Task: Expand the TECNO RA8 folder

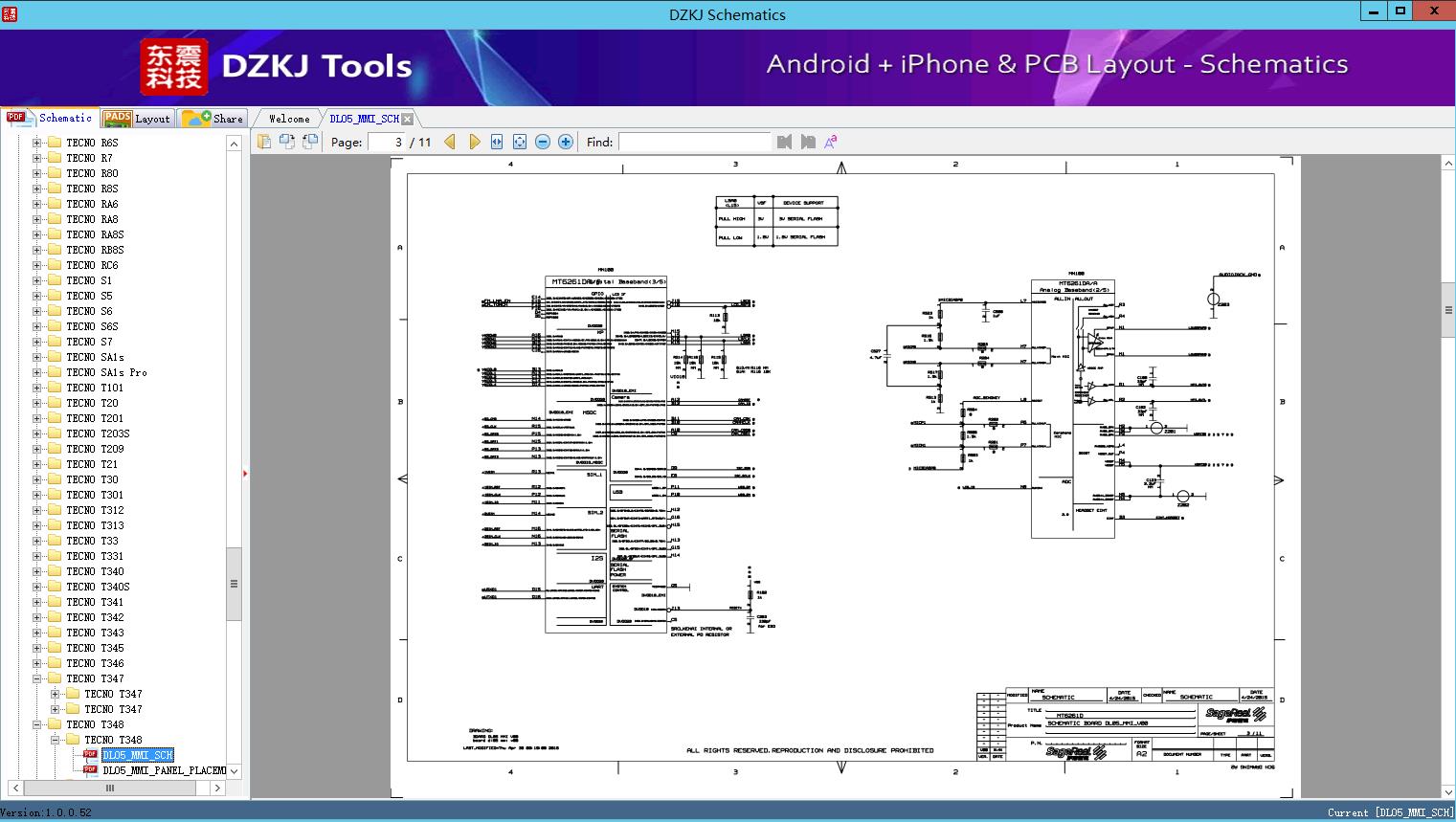Action: pos(36,219)
